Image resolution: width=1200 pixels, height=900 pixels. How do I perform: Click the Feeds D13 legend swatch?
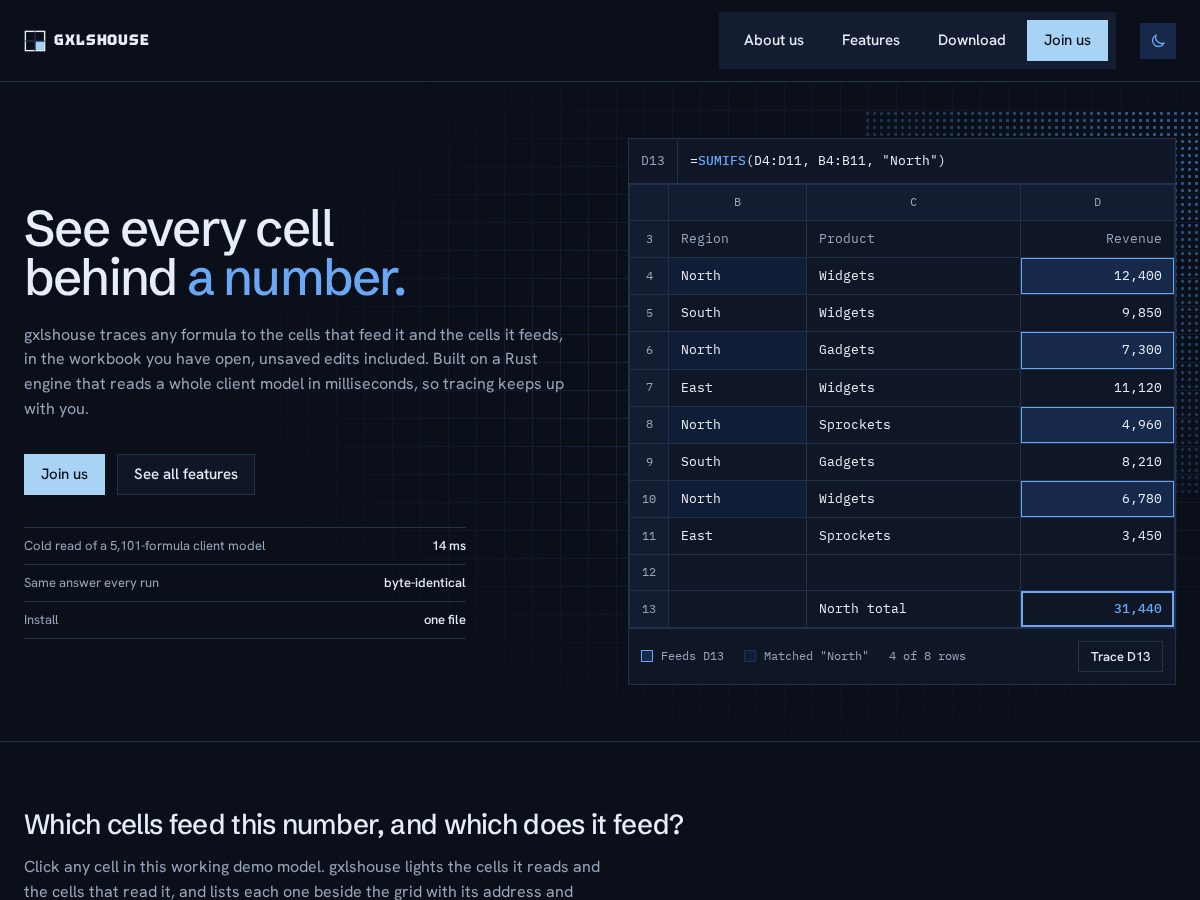coord(647,656)
